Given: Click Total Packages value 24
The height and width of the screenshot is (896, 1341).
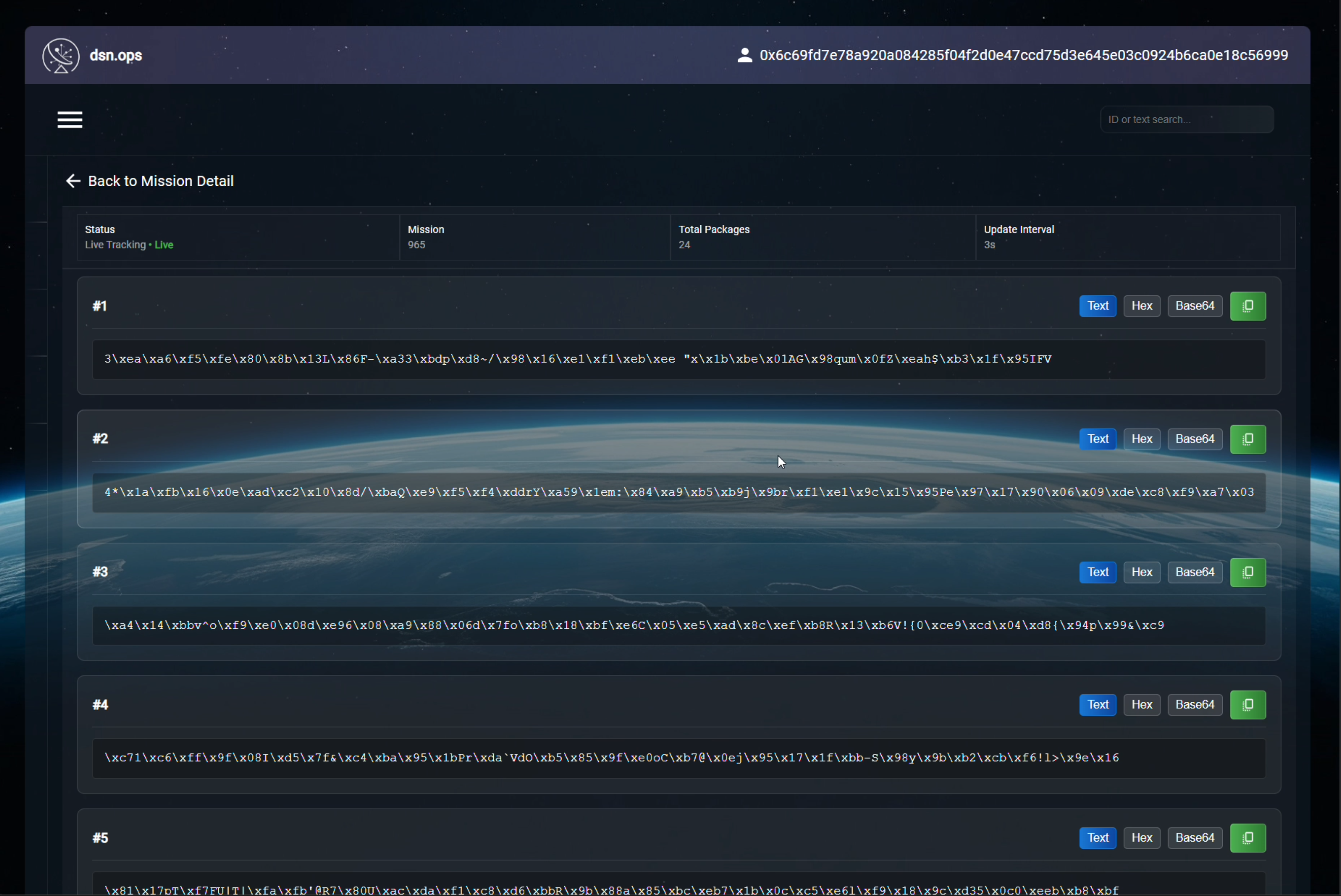Looking at the screenshot, I should click(684, 245).
